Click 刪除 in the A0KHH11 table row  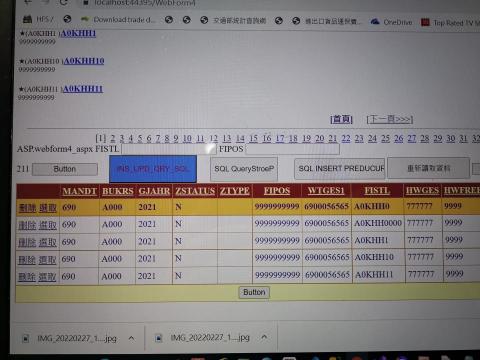(x=27, y=277)
